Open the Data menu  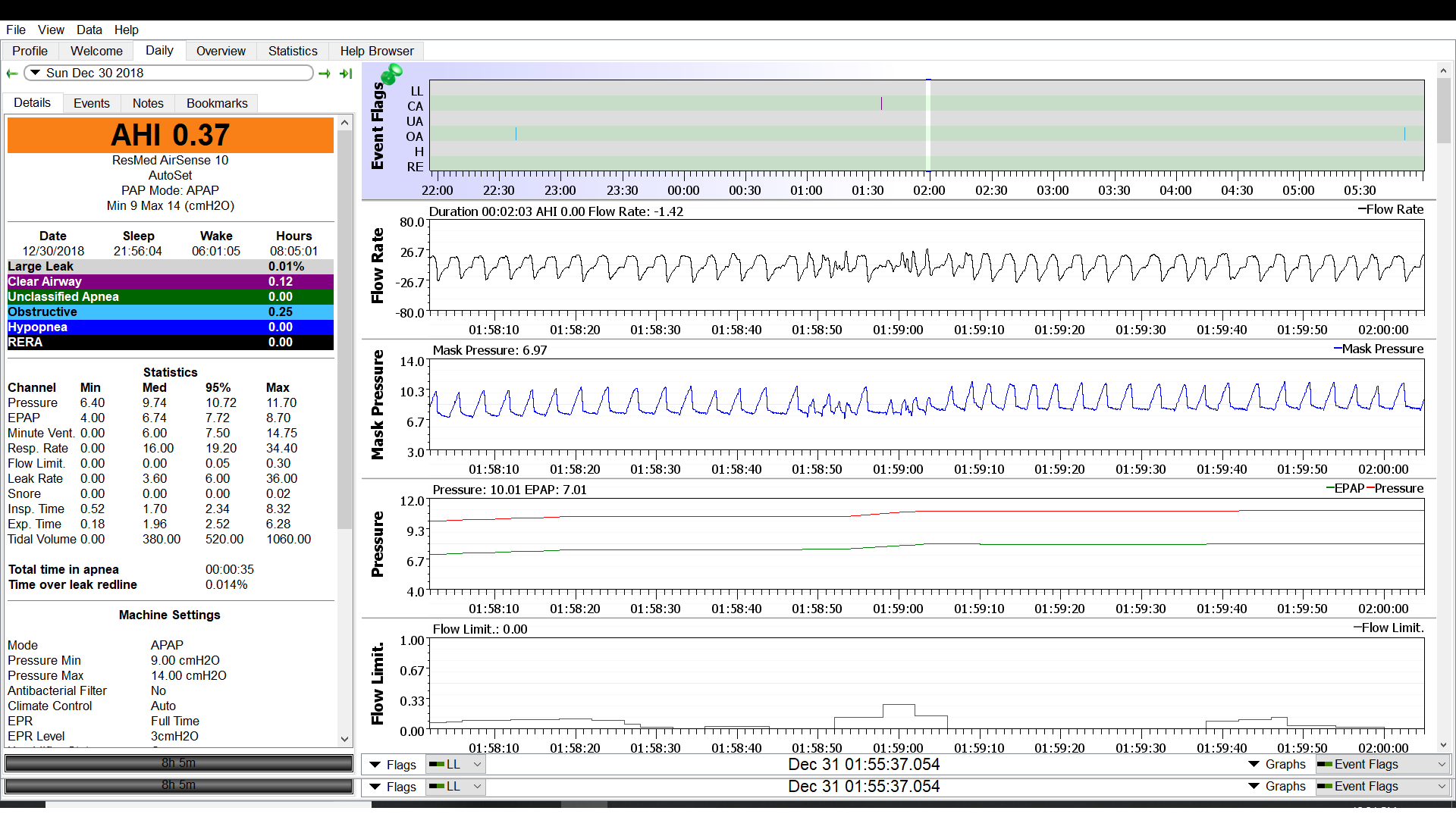tap(89, 30)
